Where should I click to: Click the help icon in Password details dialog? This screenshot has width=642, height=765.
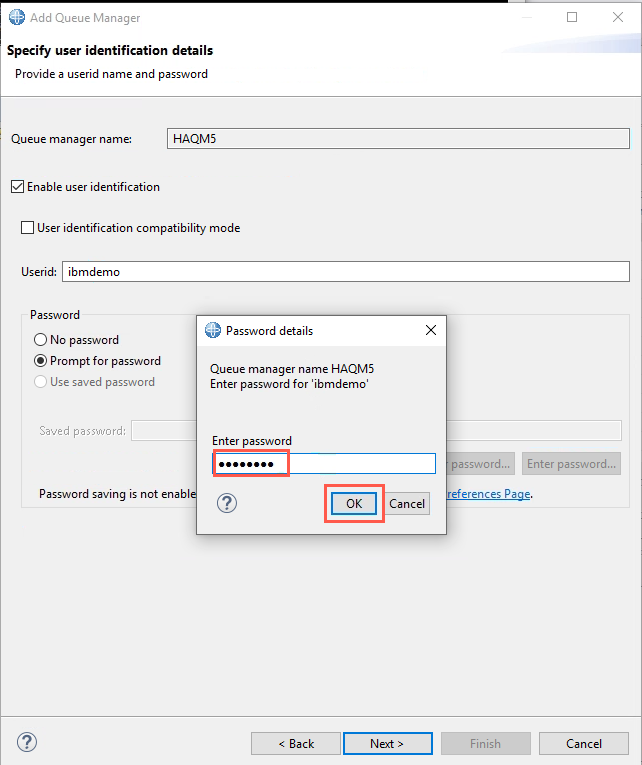[x=227, y=503]
